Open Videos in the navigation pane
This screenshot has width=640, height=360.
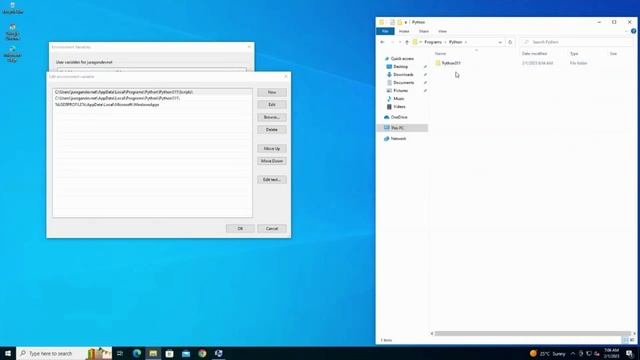(x=396, y=107)
